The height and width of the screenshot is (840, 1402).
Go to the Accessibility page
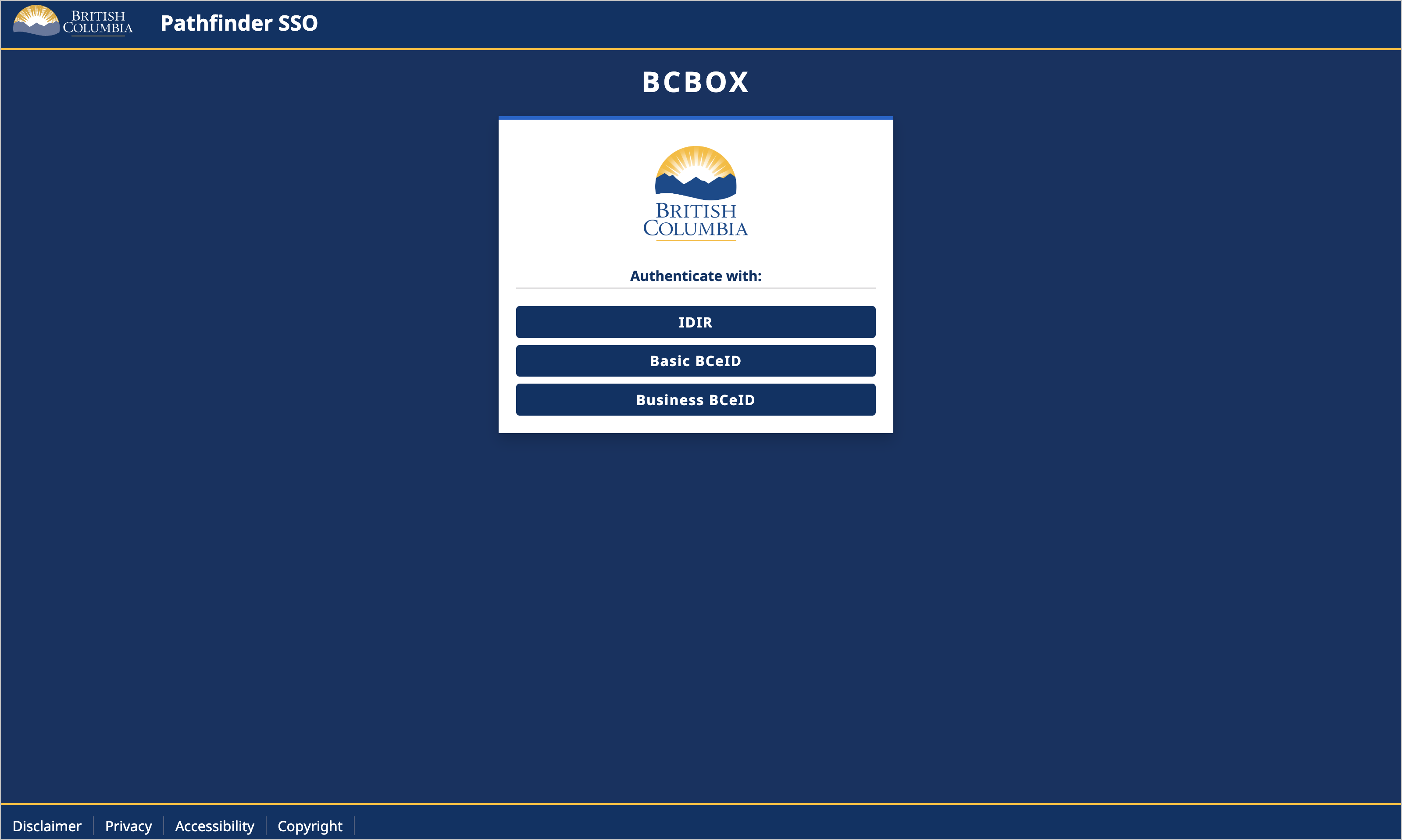[x=214, y=826]
